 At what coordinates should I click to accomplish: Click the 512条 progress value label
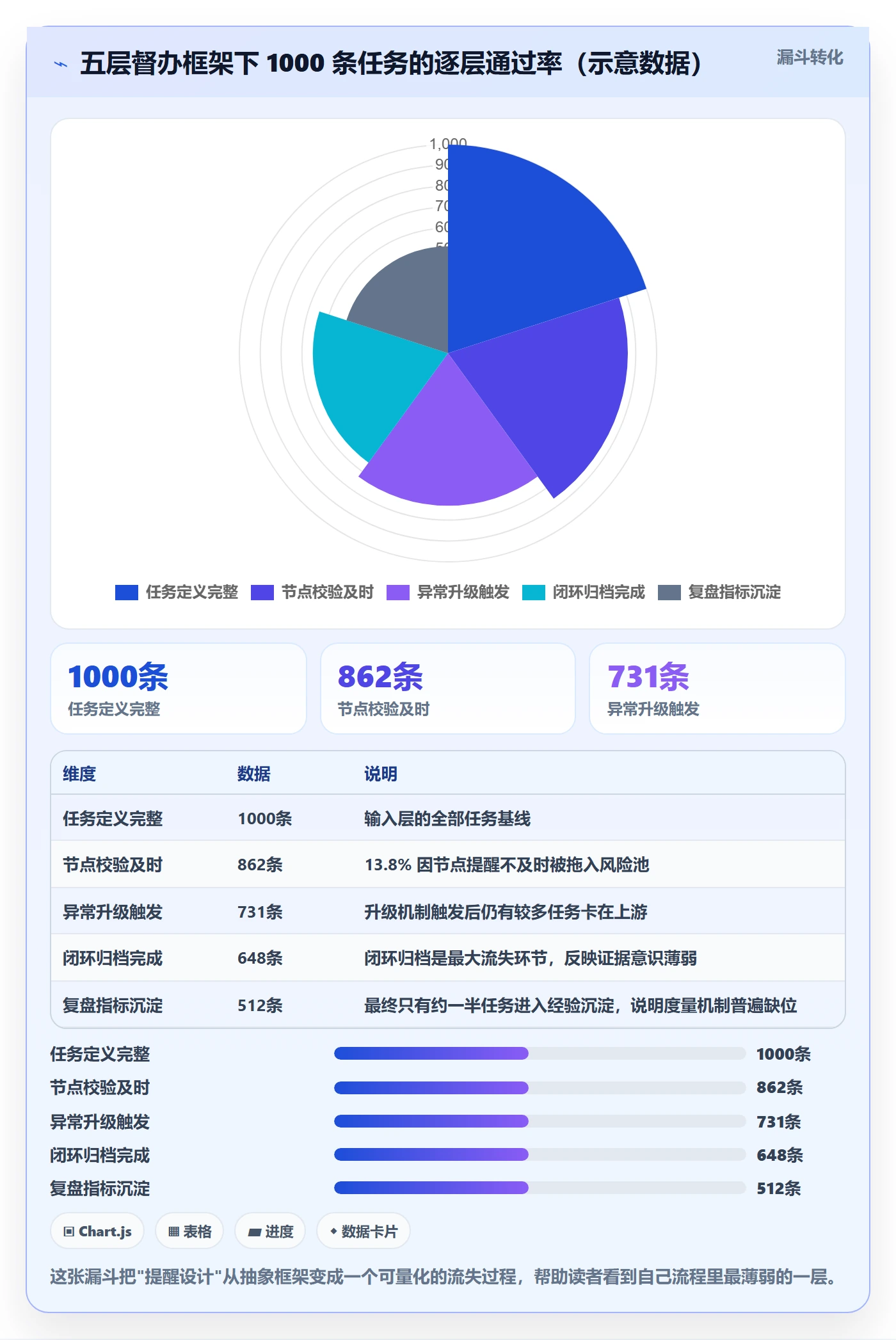click(x=779, y=1188)
